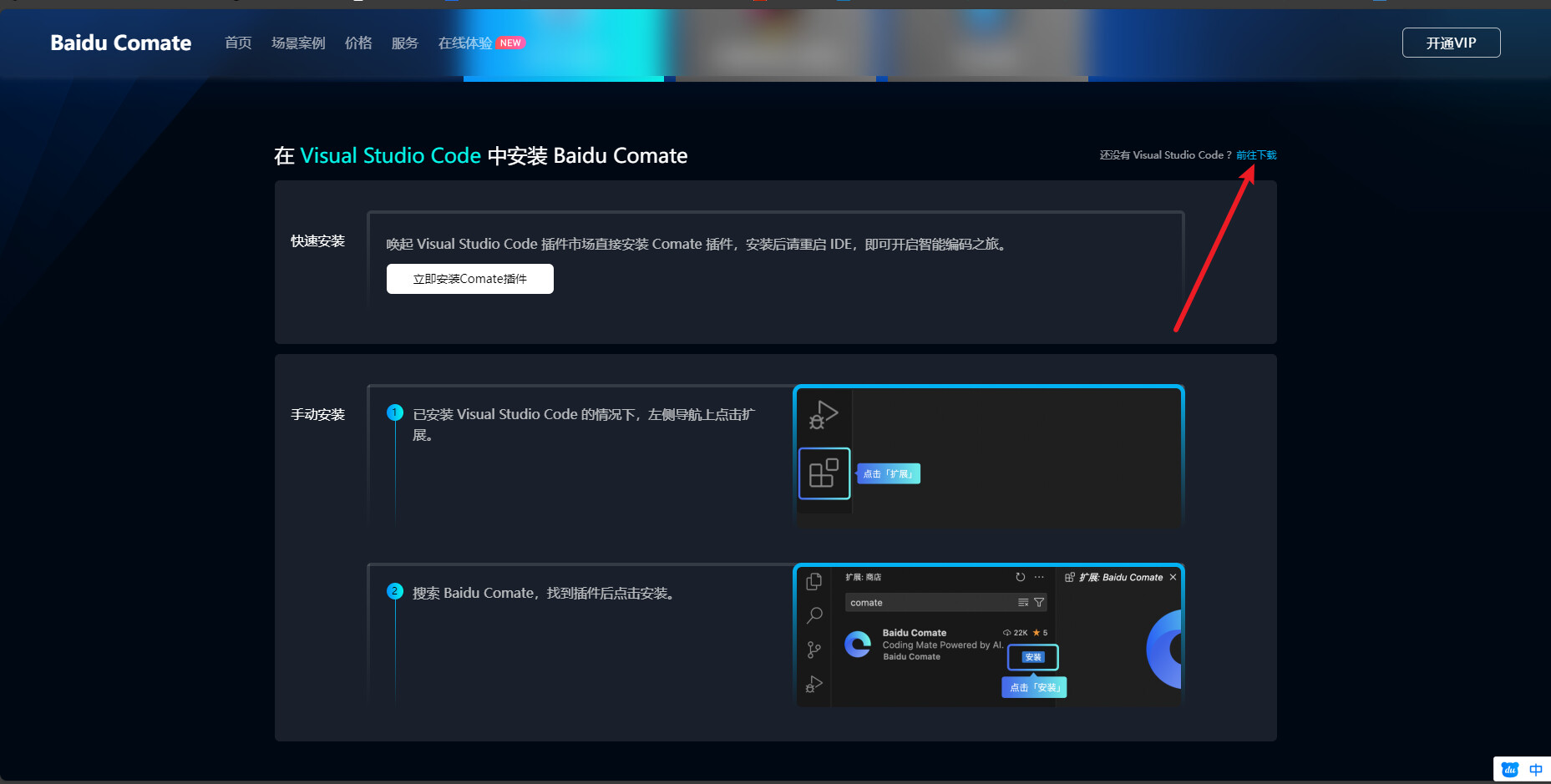Click the extensions blocks icon in illustration

point(824,473)
